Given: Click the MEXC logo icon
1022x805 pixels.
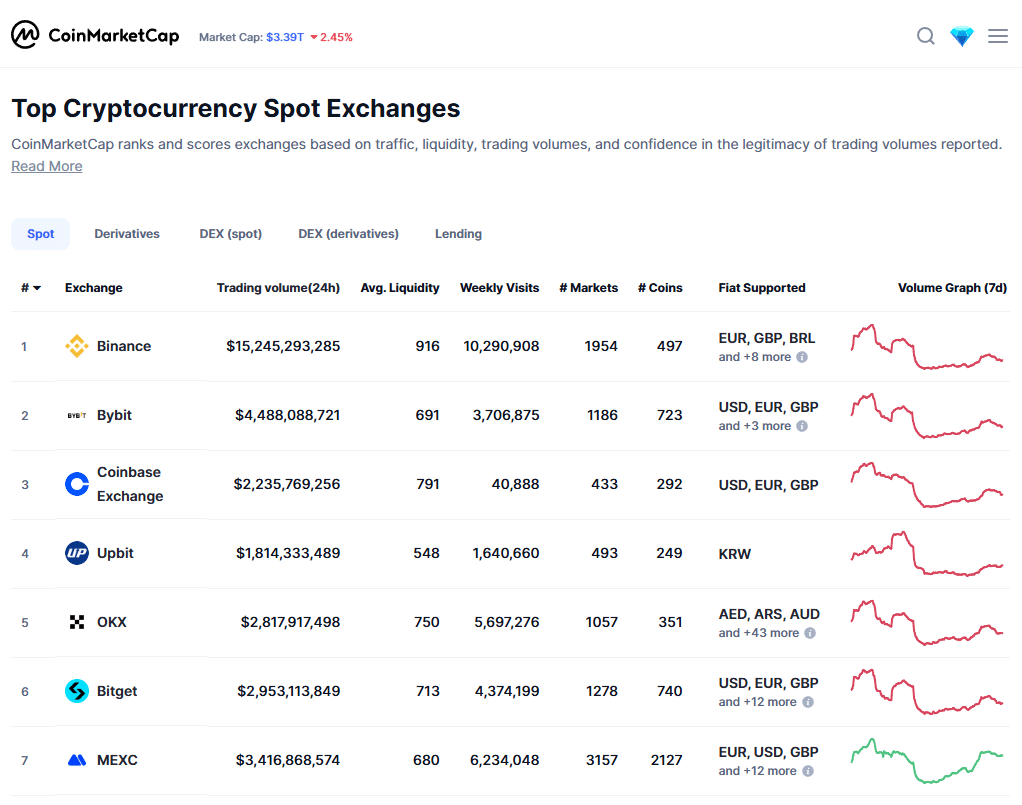Looking at the screenshot, I should click(77, 760).
